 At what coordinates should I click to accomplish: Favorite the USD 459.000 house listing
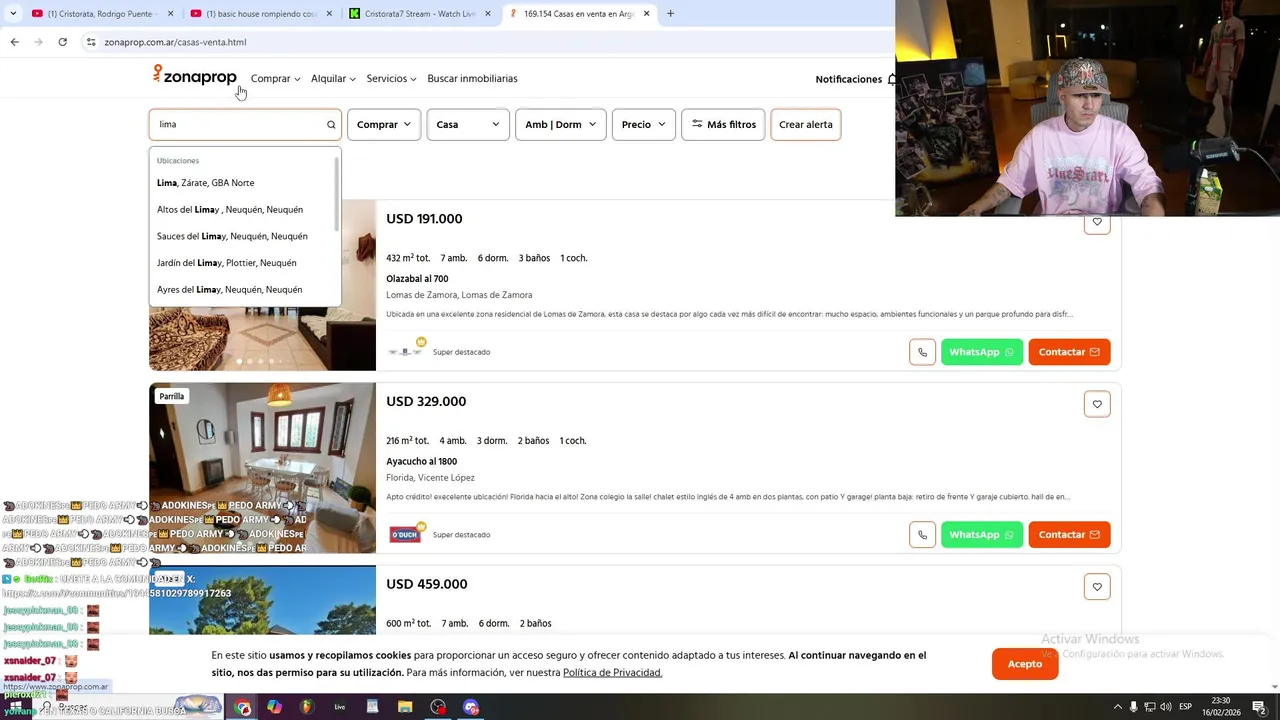1097,587
